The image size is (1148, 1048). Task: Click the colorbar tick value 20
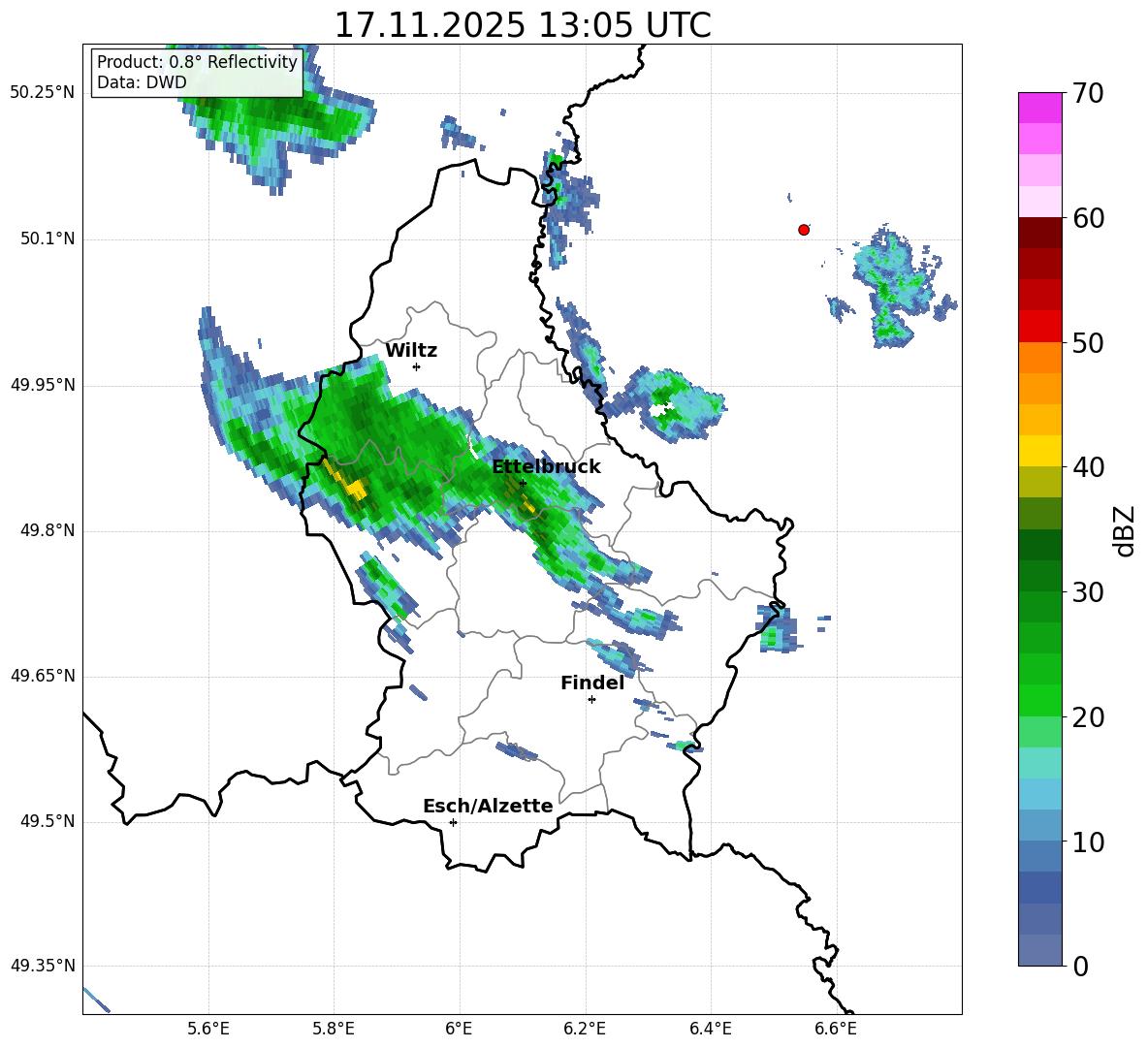pyautogui.click(x=1088, y=716)
